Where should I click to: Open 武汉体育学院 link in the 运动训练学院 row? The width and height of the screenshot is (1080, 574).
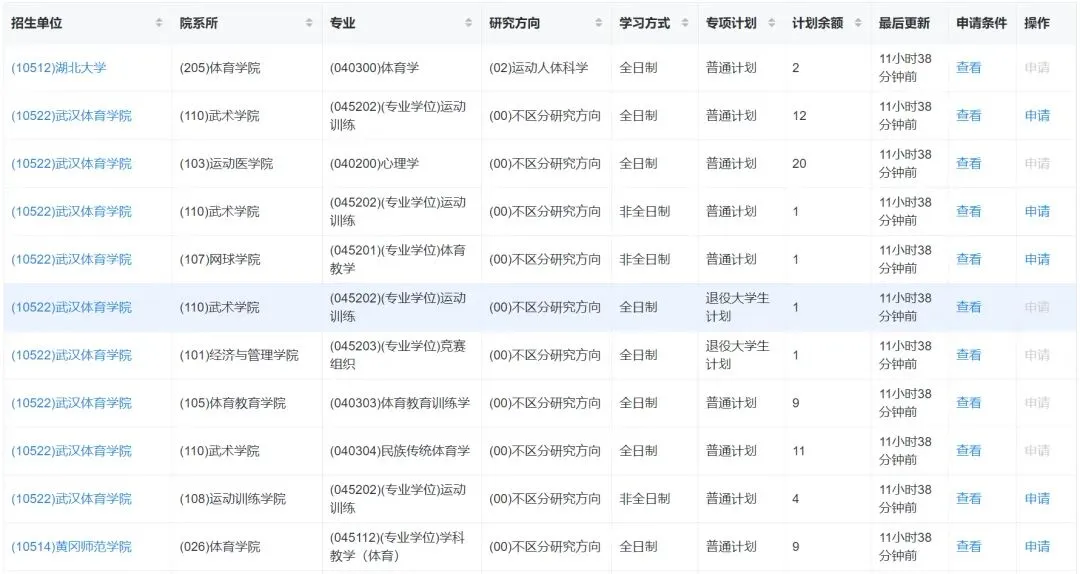point(71,498)
